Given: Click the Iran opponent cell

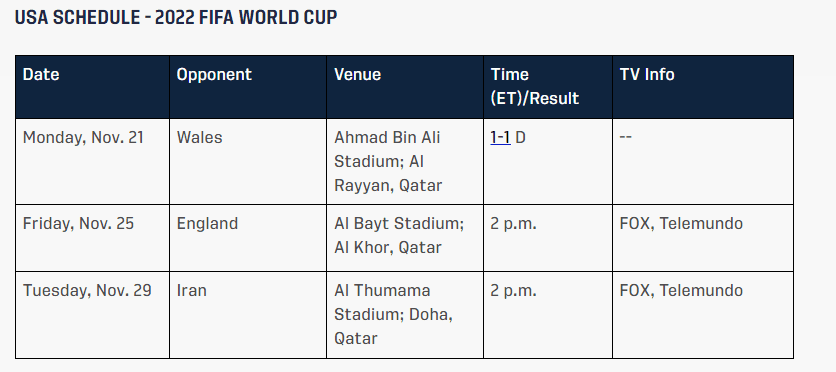Looking at the screenshot, I should [x=248, y=315].
